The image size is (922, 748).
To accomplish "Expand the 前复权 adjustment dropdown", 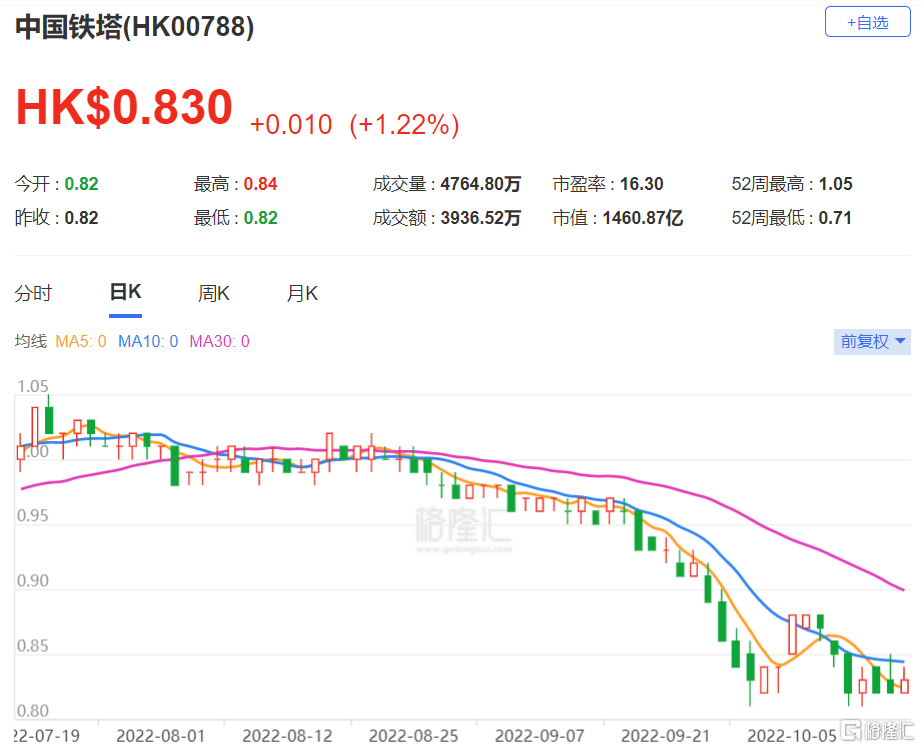I will point(872,342).
